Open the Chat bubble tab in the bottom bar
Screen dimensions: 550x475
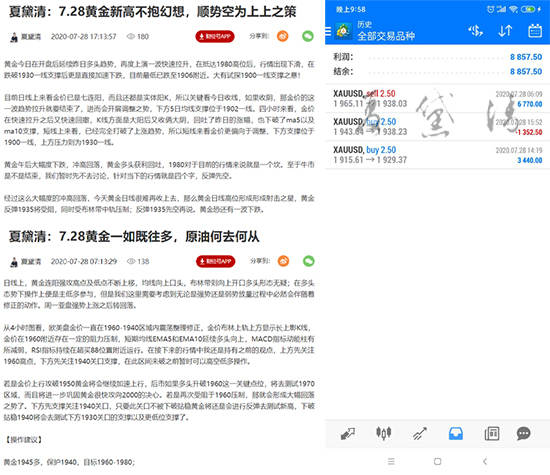point(524,434)
